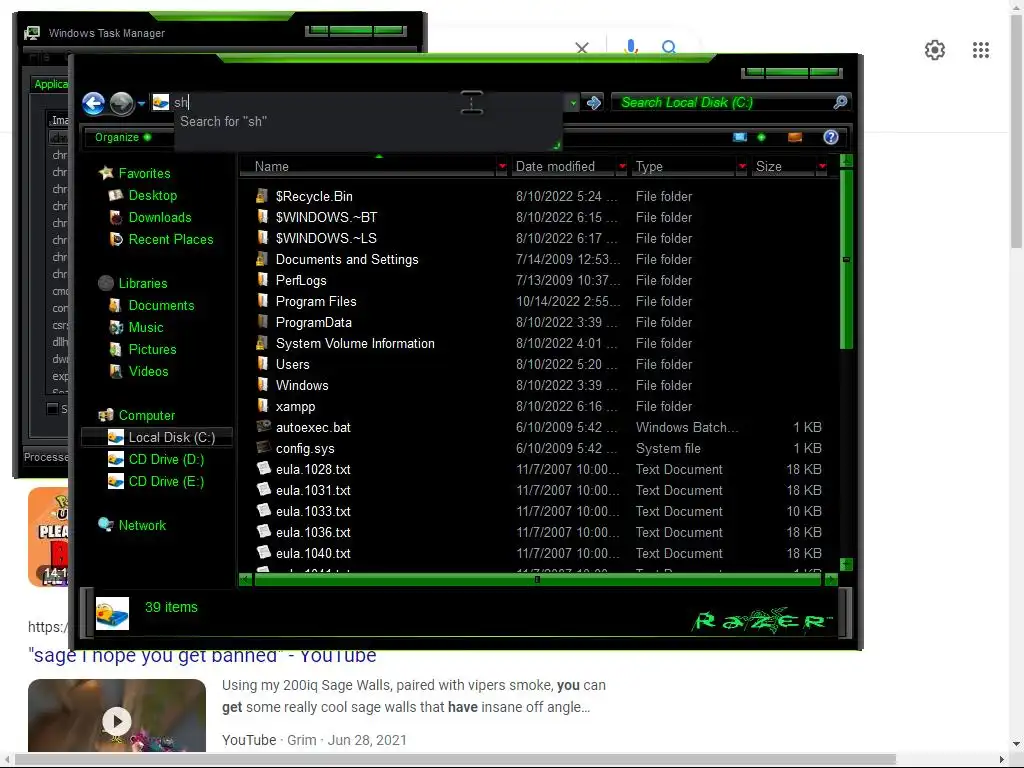Select the eula.1033.txt file
Image resolution: width=1024 pixels, height=768 pixels.
313,511
